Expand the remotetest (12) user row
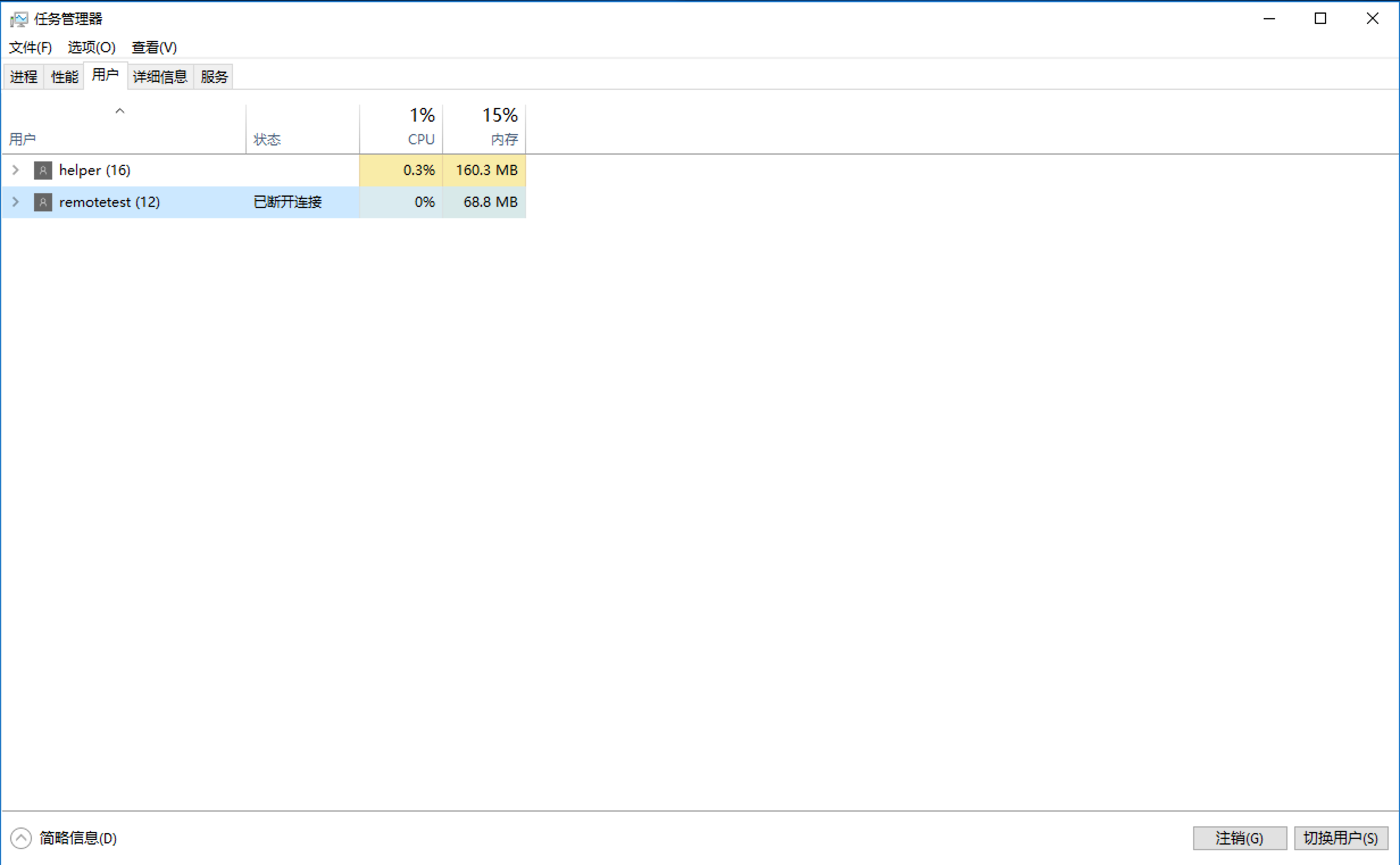Image resolution: width=1400 pixels, height=865 pixels. point(16,202)
